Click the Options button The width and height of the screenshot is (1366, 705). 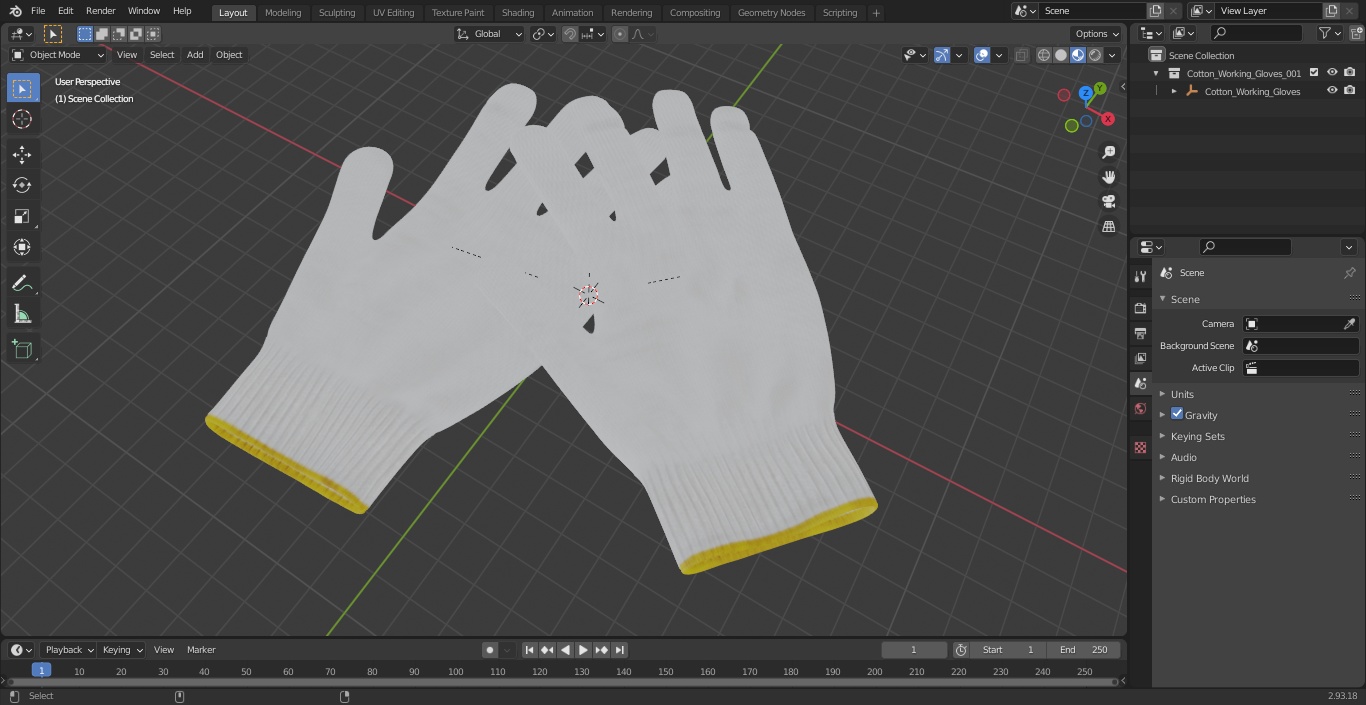coord(1098,34)
